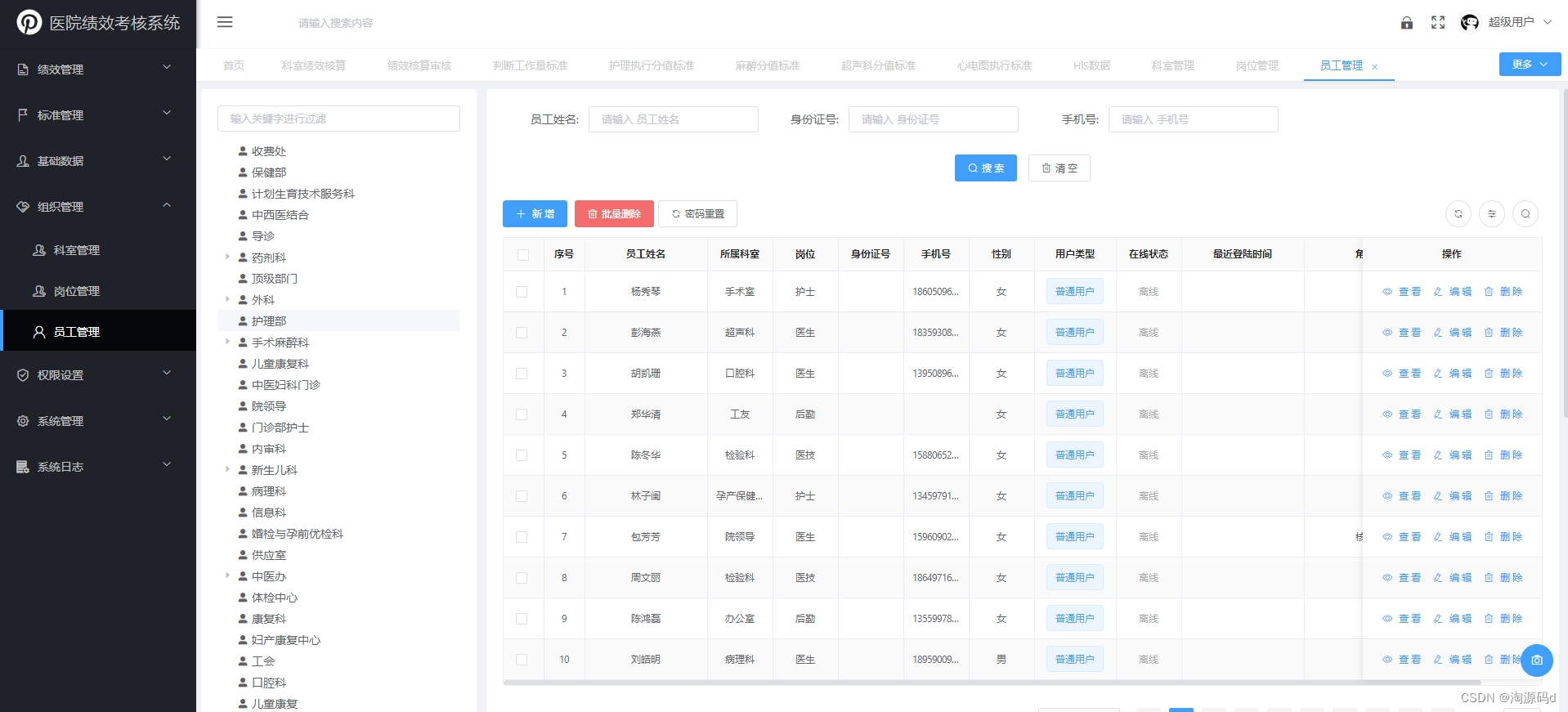Collapse 组织管理 sidebar menu

tap(98, 206)
